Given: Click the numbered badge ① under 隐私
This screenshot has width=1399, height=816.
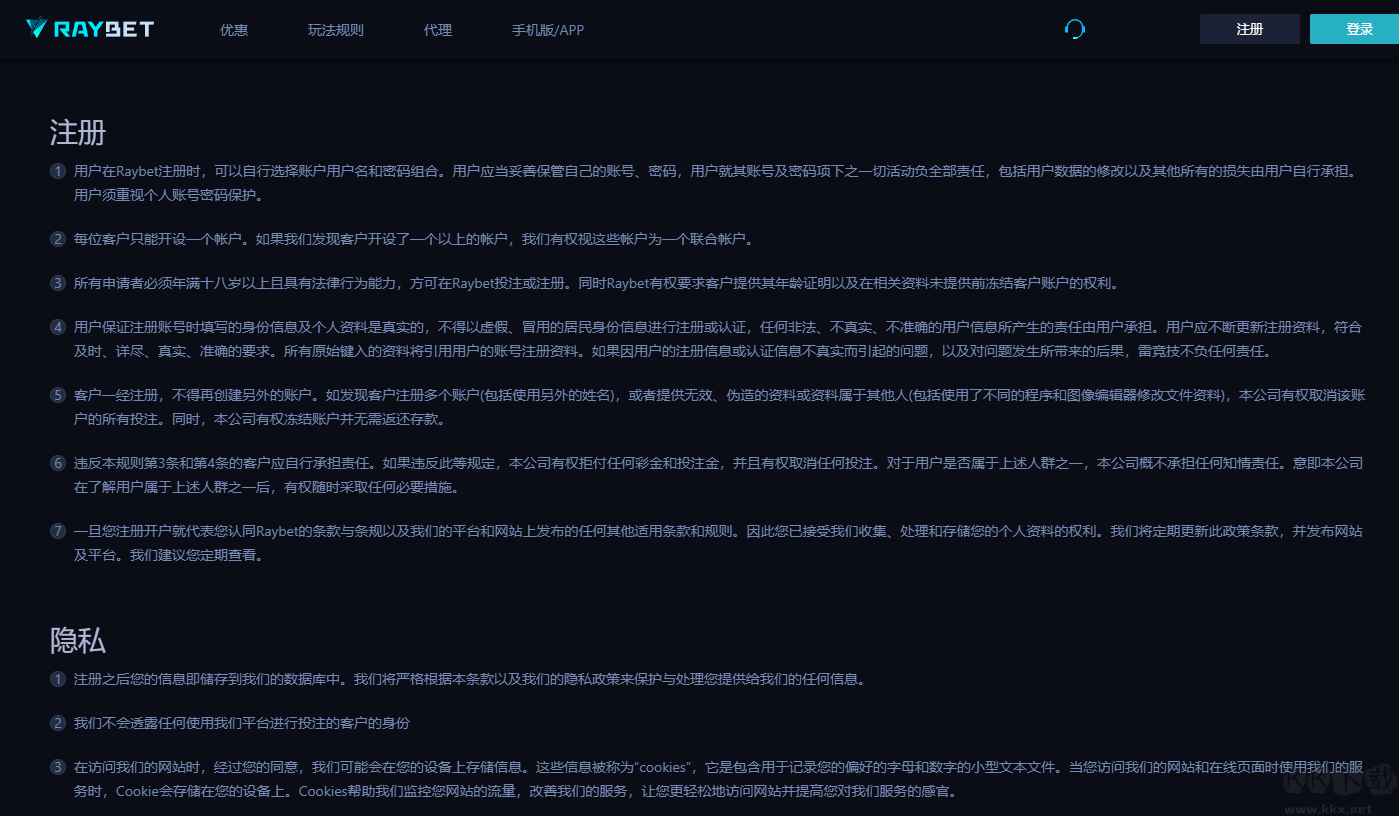Looking at the screenshot, I should pos(57,679).
